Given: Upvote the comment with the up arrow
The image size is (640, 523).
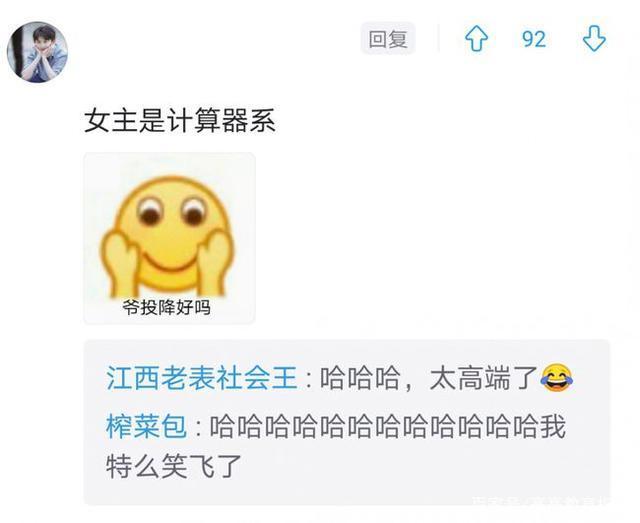Looking at the screenshot, I should [476, 39].
